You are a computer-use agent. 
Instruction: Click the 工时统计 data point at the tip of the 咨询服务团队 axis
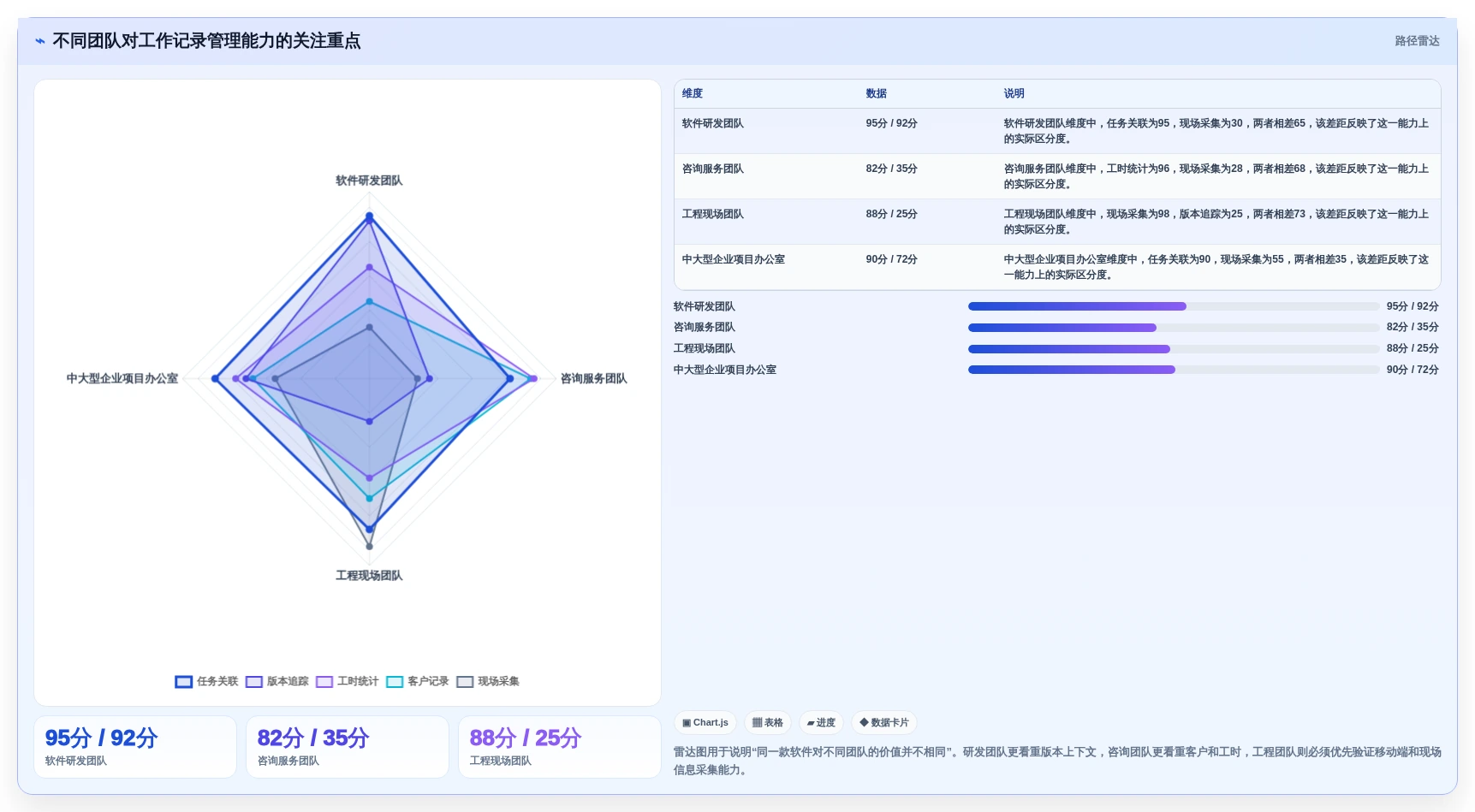[534, 378]
